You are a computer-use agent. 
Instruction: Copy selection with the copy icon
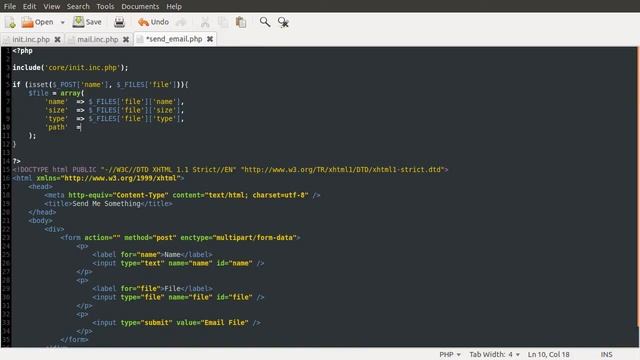pos(223,22)
